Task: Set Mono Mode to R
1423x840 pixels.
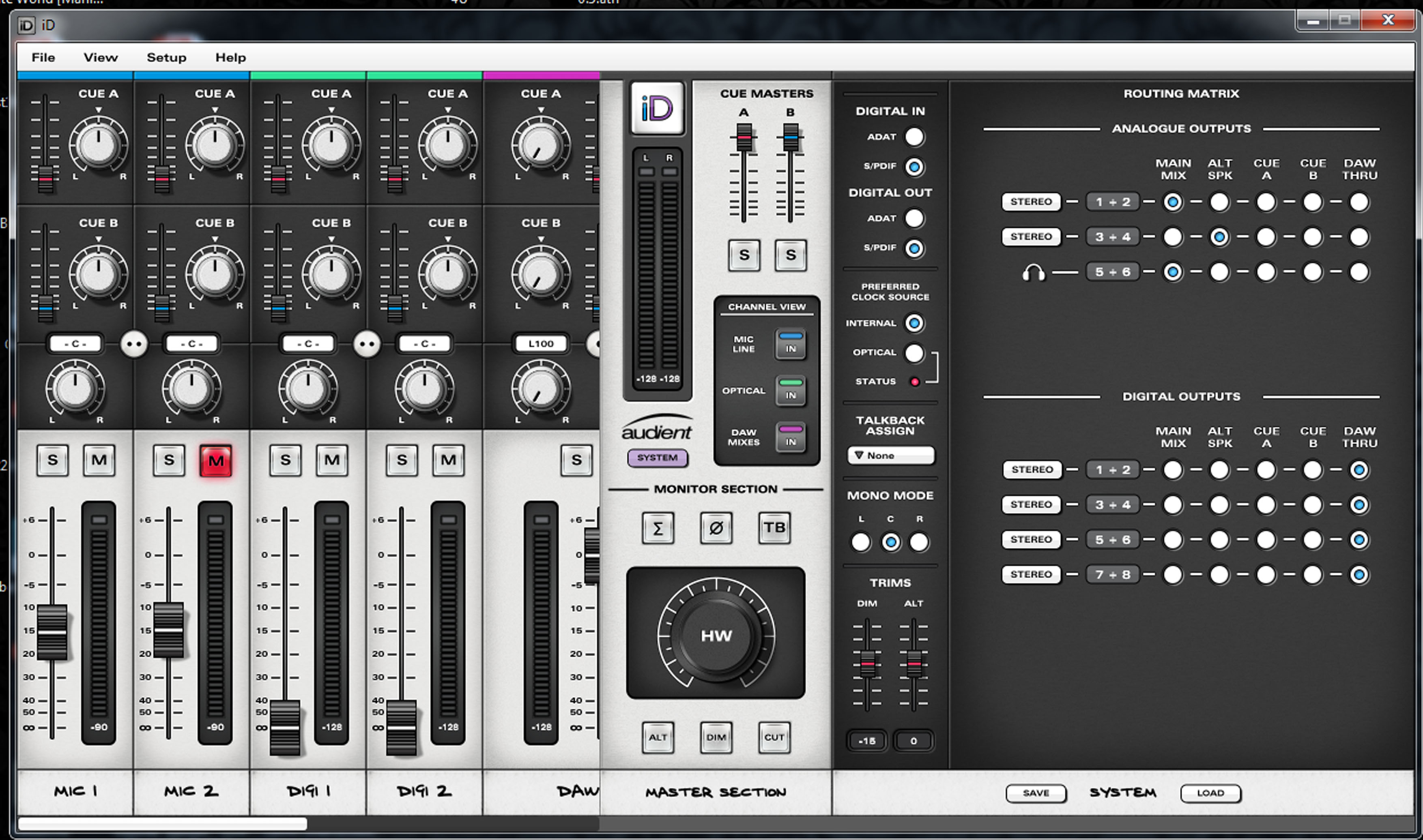Action: 919,542
